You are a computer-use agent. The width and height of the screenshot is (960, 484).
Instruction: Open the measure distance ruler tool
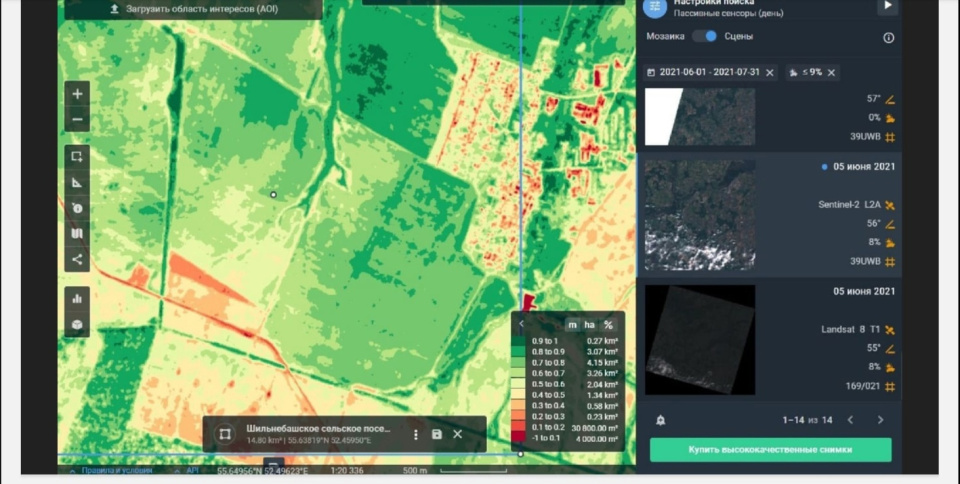point(77,182)
